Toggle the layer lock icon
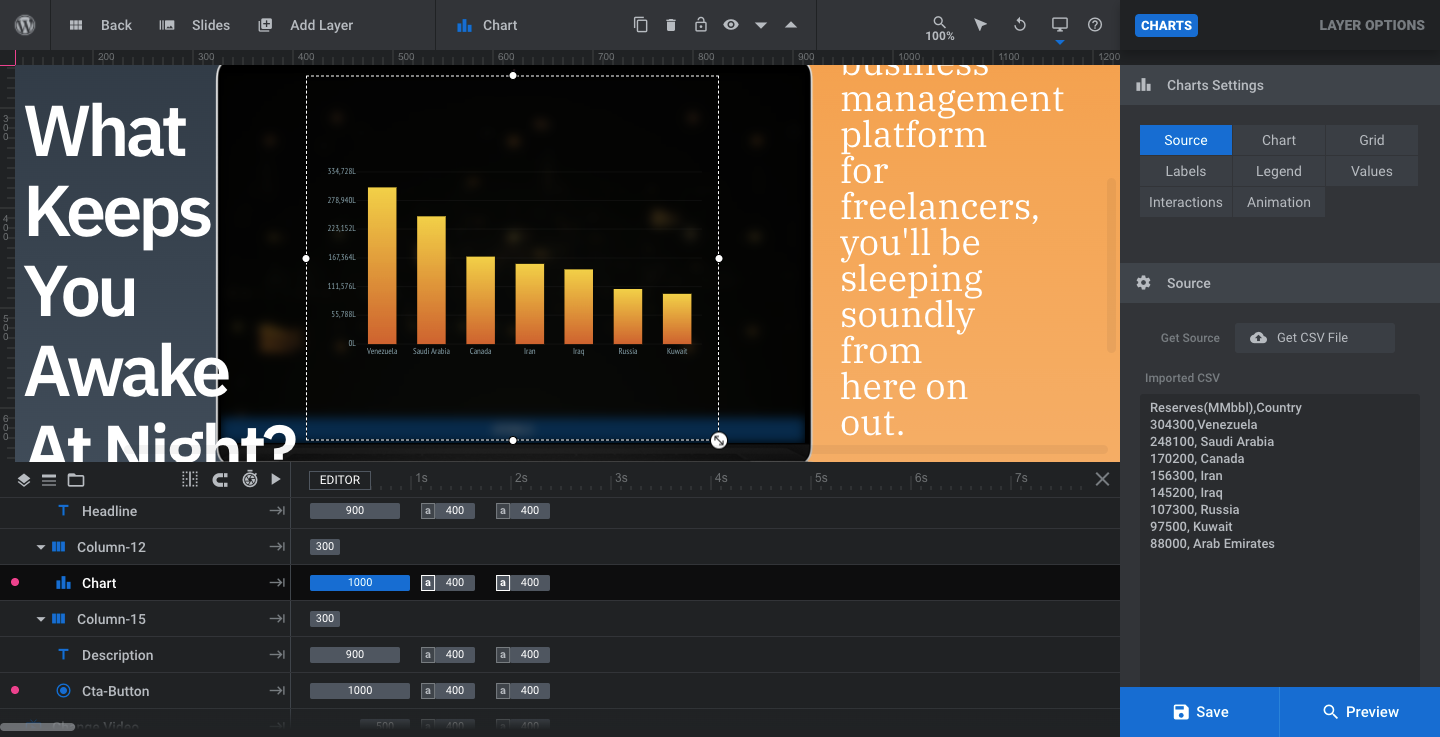The width and height of the screenshot is (1440, 737). (x=701, y=25)
